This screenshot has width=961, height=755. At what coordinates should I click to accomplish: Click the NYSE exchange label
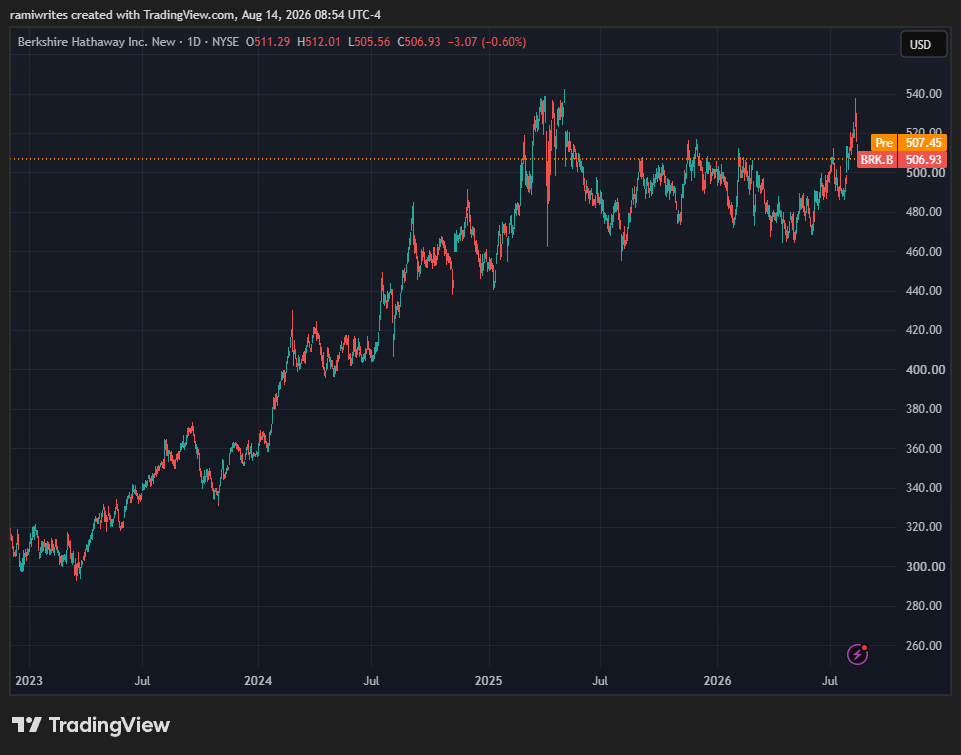click(x=226, y=42)
